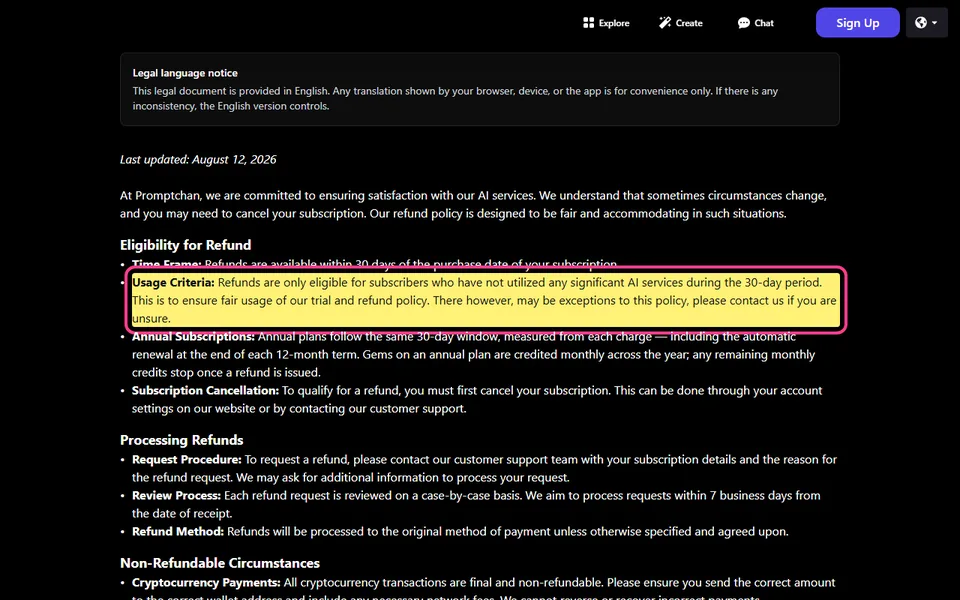Open the Create menu item
This screenshot has height=600, width=960.
(681, 23)
